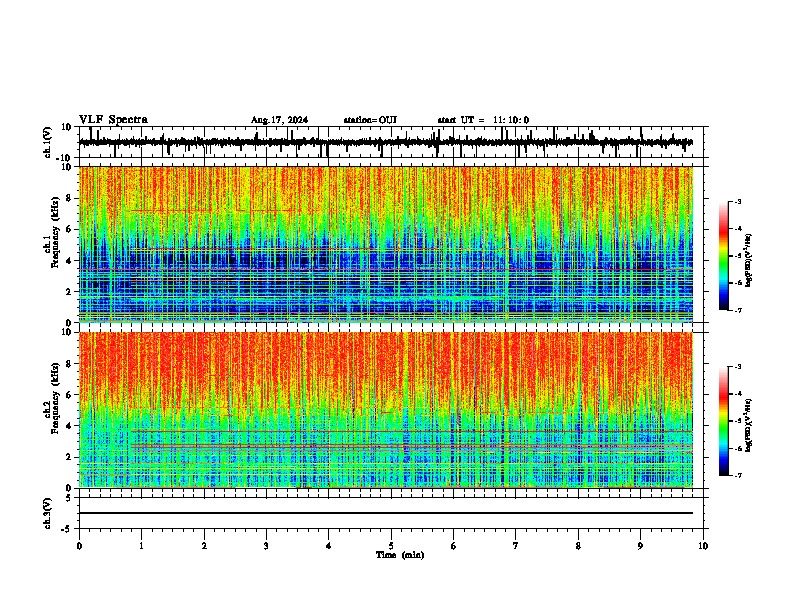
Task: Click the 5 tick on ch.3(V) axis
Action: click(69, 497)
